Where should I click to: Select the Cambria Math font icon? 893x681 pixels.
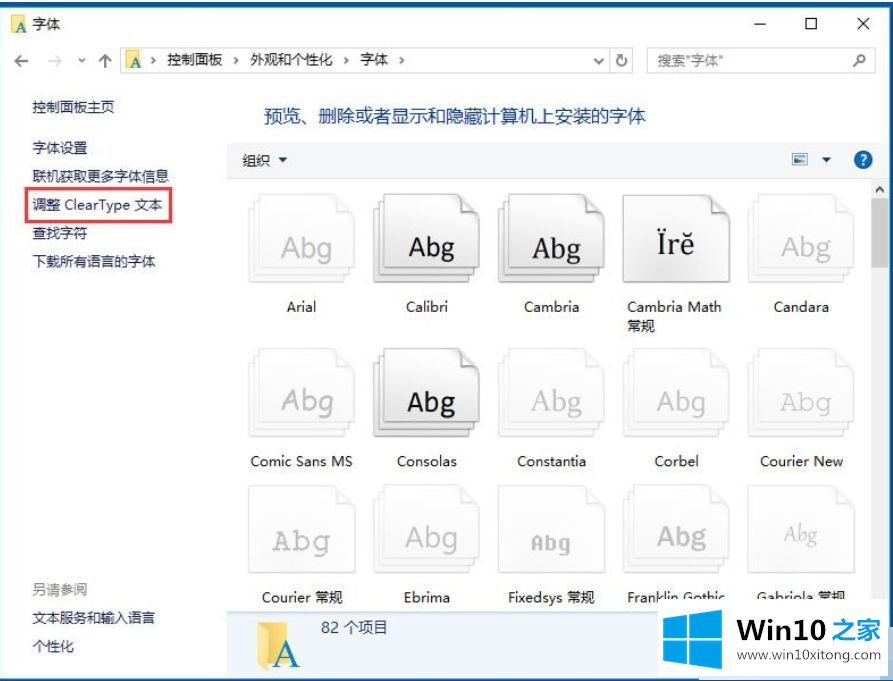[x=676, y=239]
